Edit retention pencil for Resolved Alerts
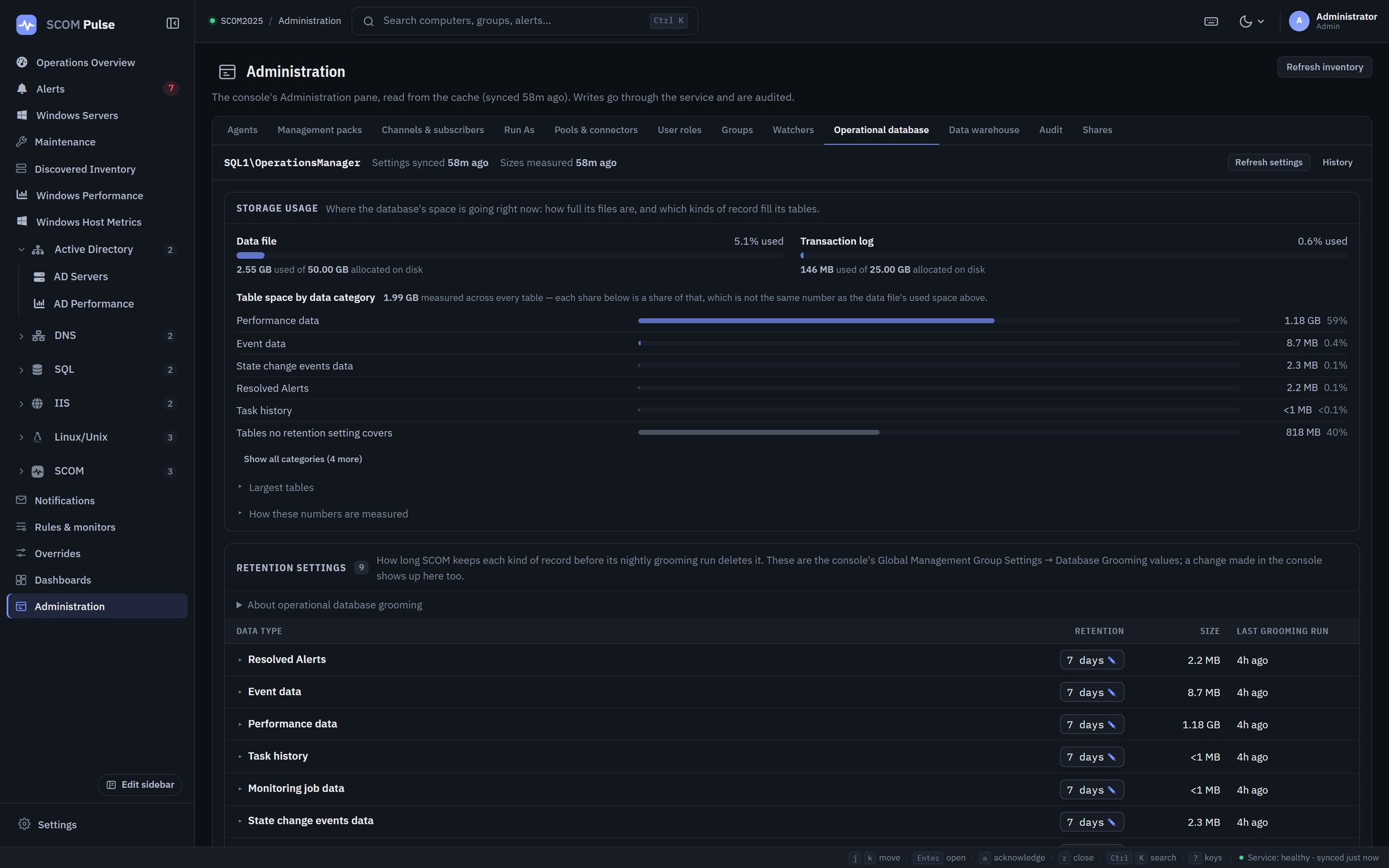 [x=1112, y=660]
